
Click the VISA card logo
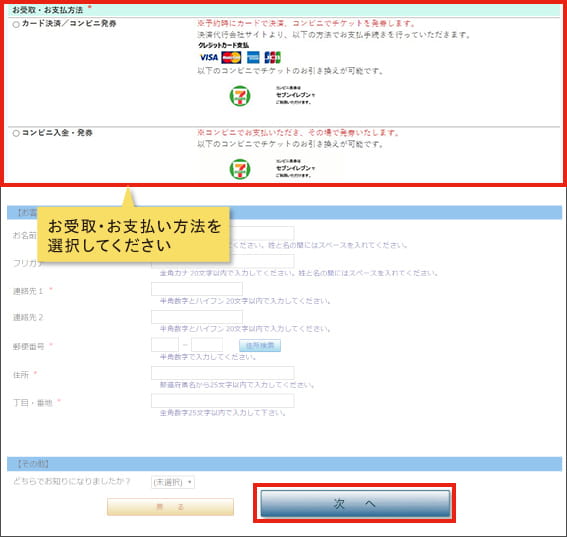(209, 57)
